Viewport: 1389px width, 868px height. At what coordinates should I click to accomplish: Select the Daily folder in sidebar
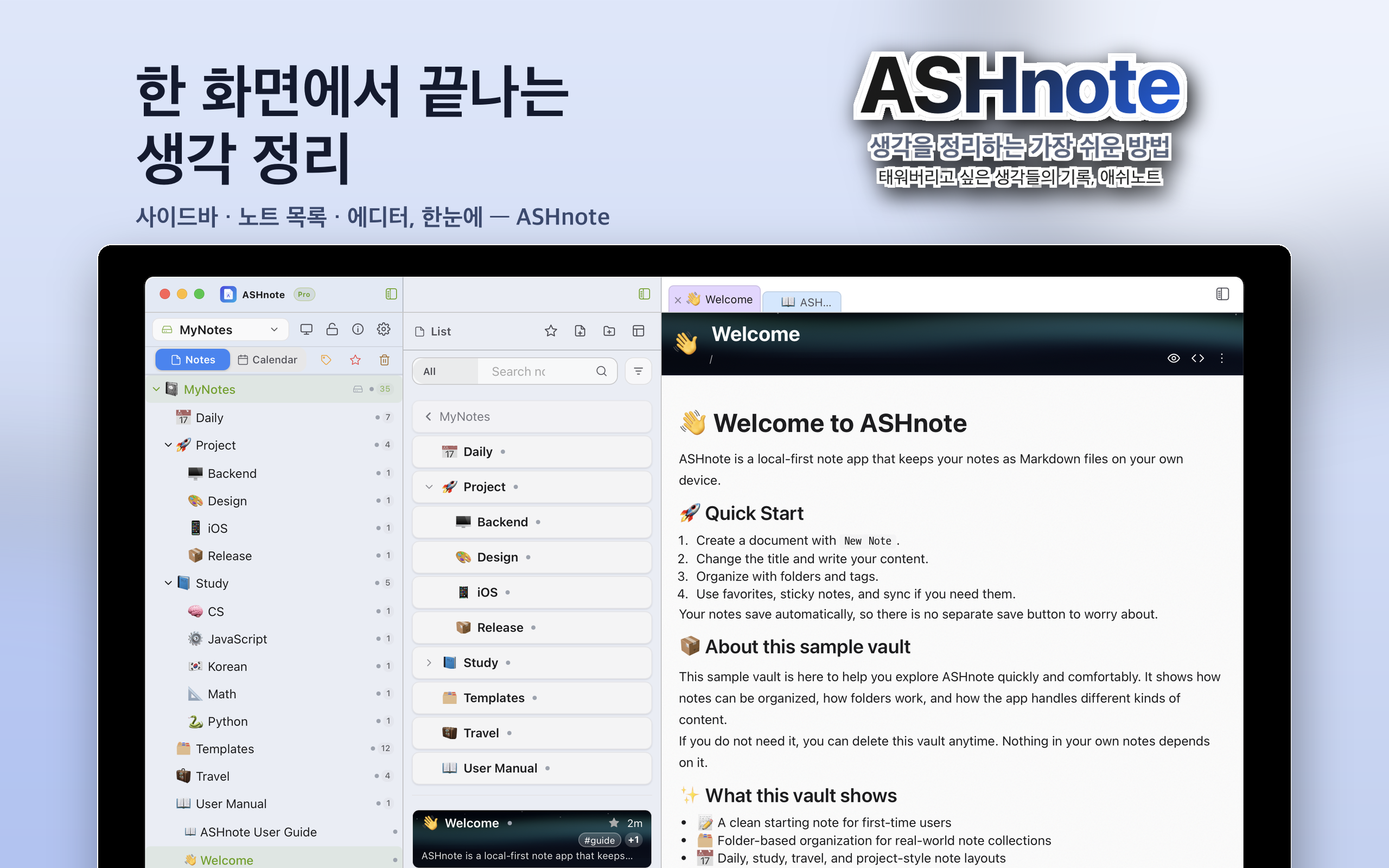pyautogui.click(x=275, y=417)
